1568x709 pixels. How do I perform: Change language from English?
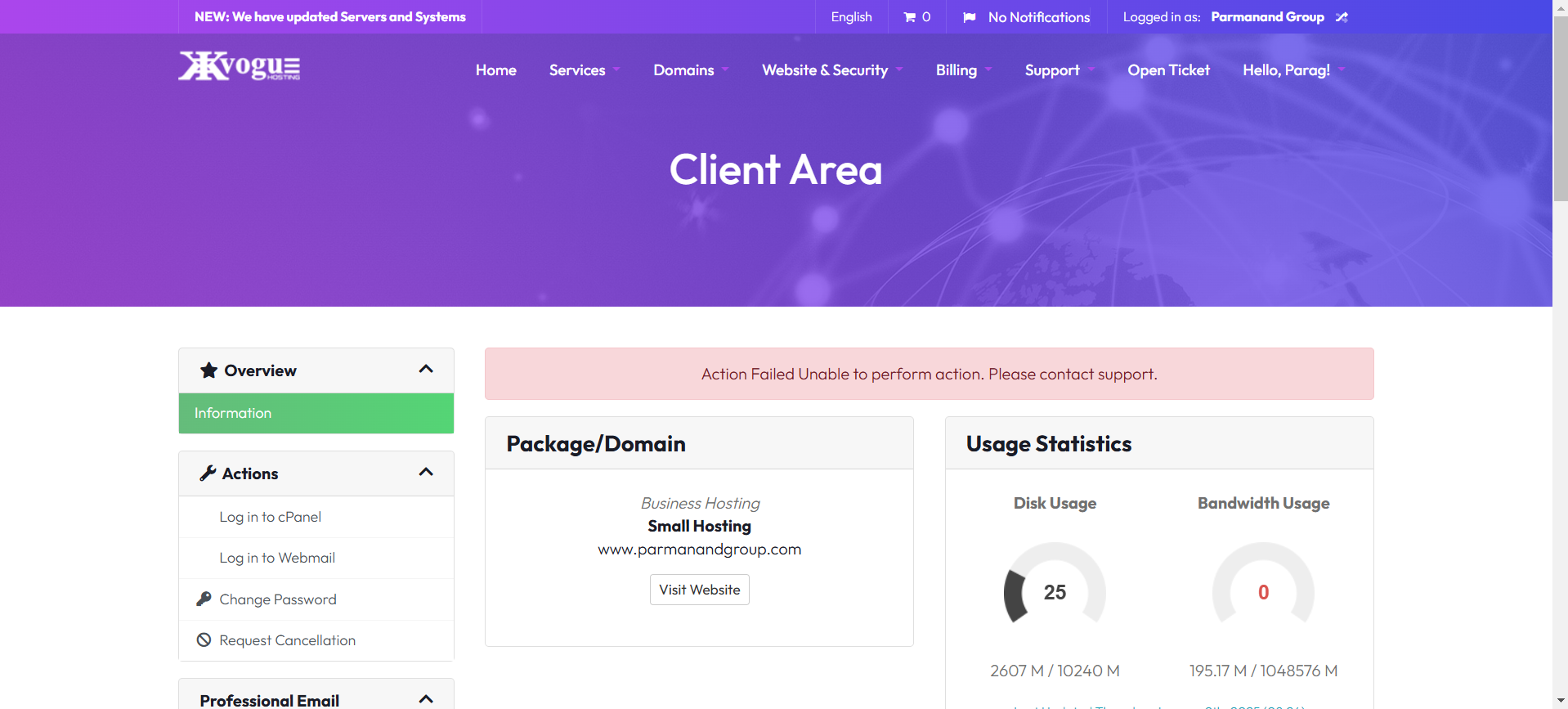coord(851,17)
